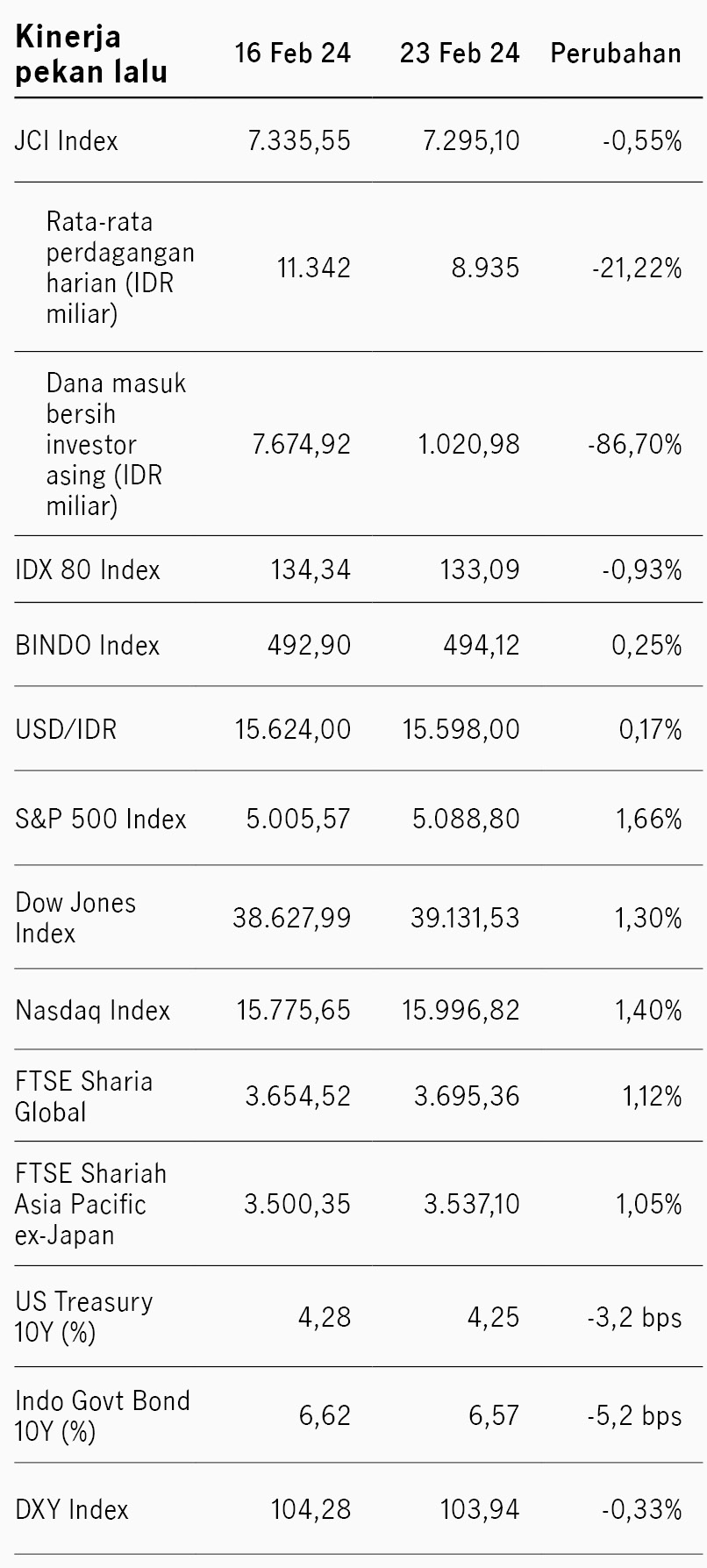Click JCI Index value 7.295,10

[471, 140]
